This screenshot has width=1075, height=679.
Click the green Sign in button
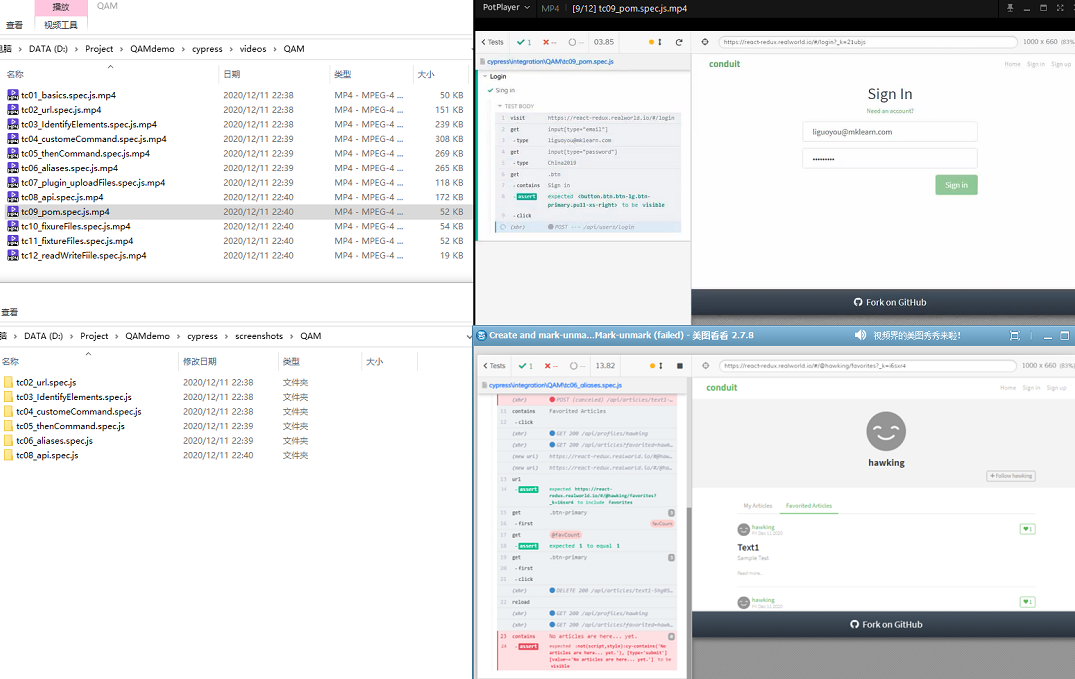coord(956,185)
